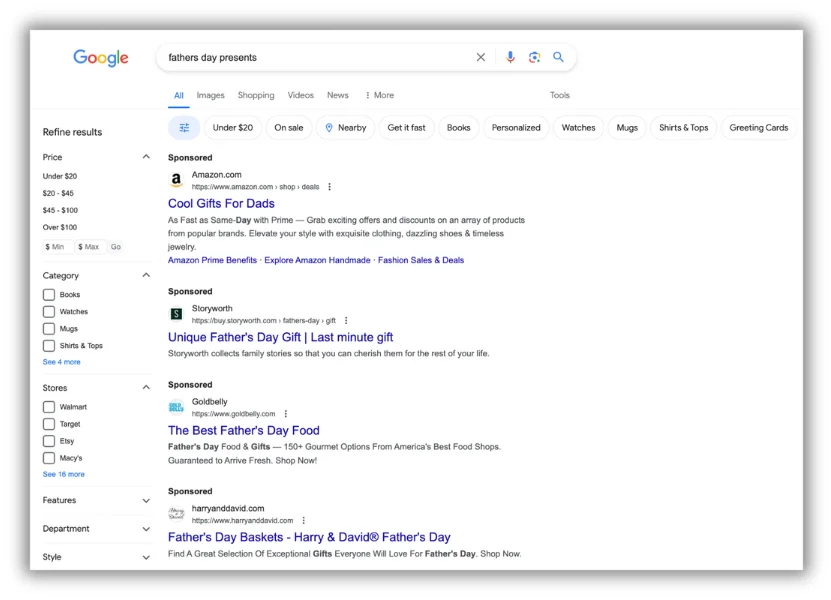The height and width of the screenshot is (600, 831).
Task: Click the magnifying glass search icon
Action: 558,57
